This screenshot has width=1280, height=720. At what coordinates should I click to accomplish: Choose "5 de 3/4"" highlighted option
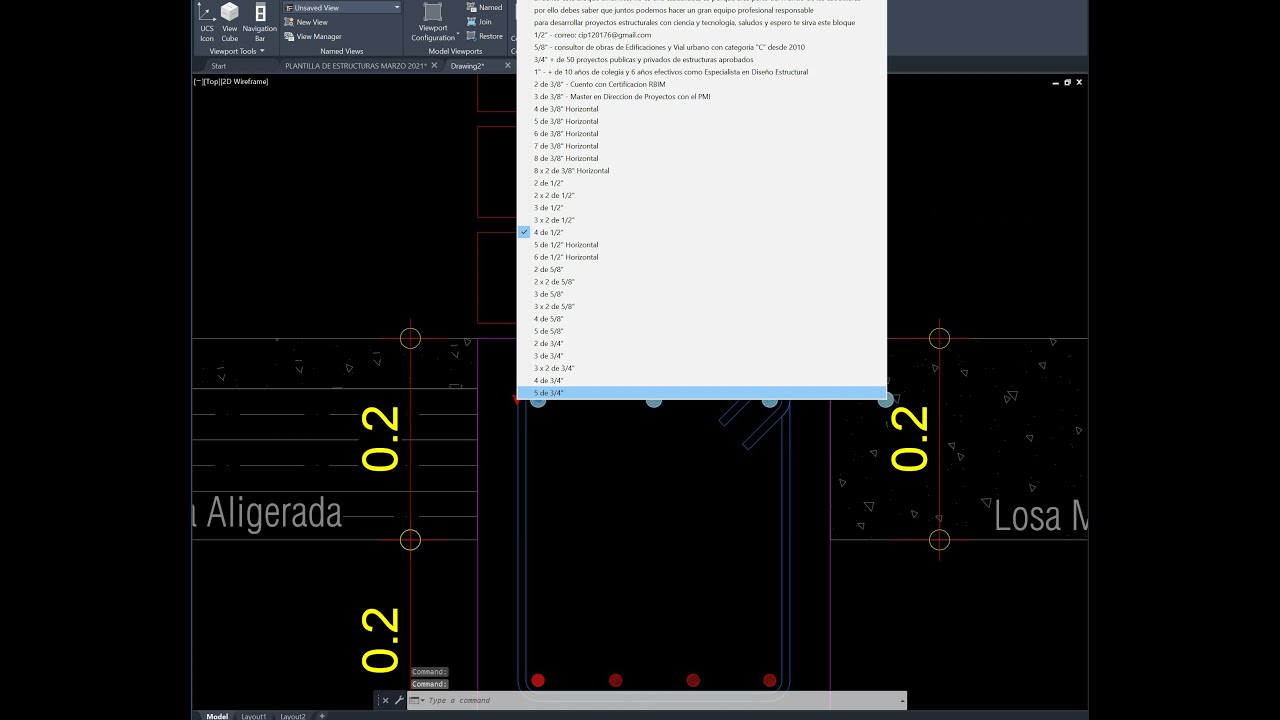coord(701,393)
